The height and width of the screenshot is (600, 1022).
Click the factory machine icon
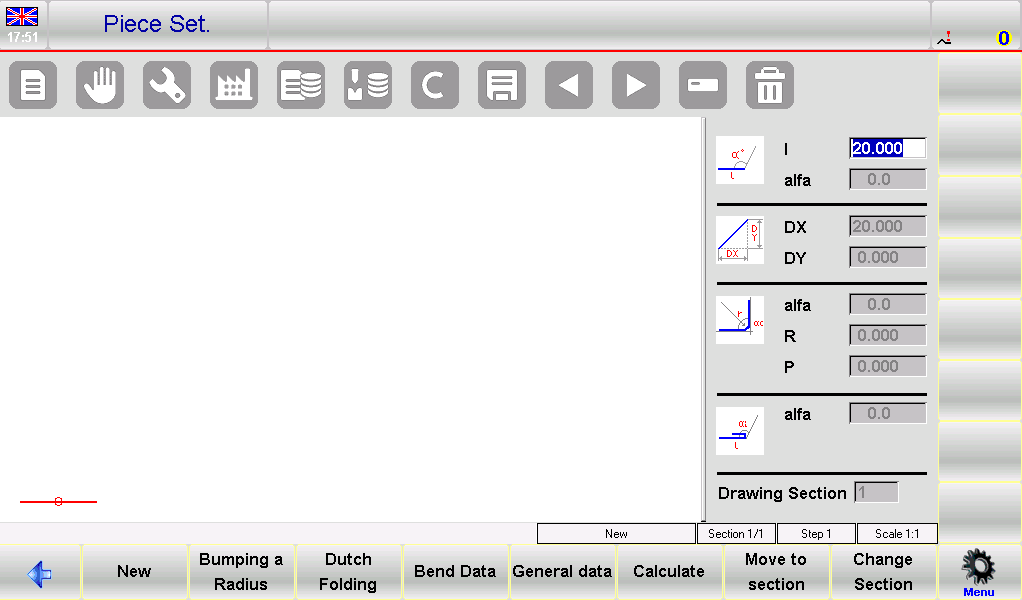(234, 86)
